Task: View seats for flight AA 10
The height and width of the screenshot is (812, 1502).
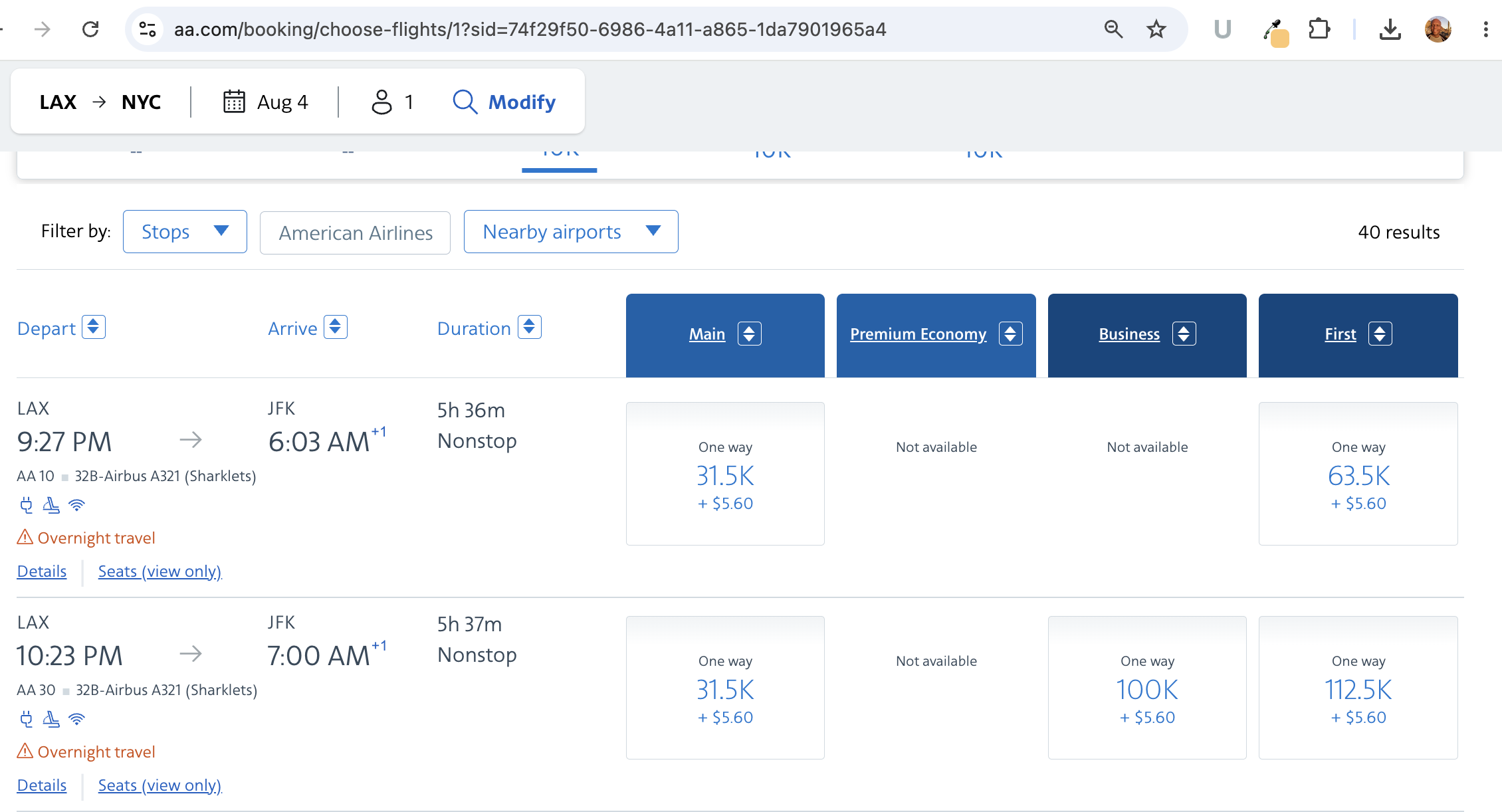Action: pyautogui.click(x=160, y=571)
